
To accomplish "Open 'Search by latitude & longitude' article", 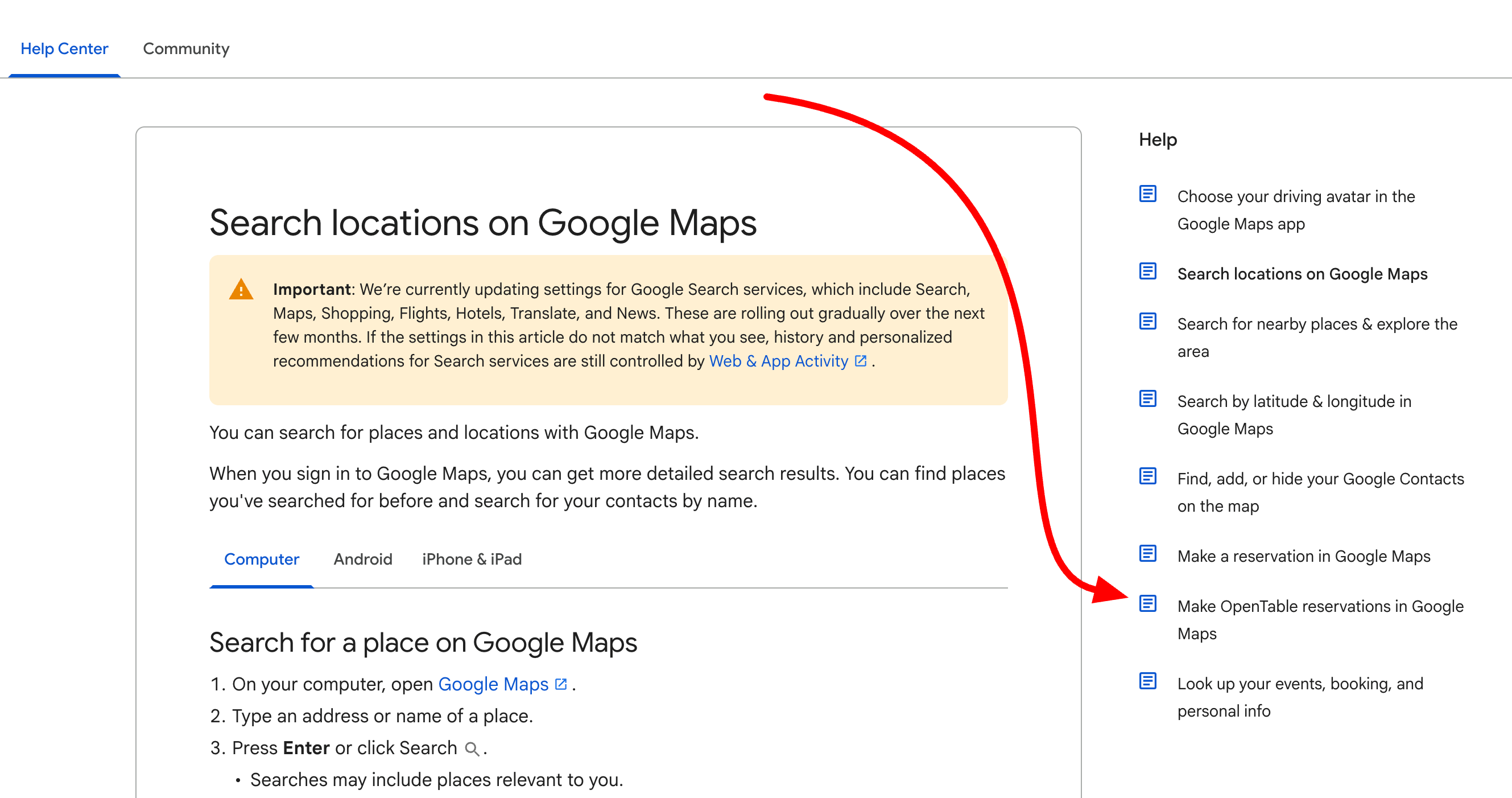I will coord(1294,415).
